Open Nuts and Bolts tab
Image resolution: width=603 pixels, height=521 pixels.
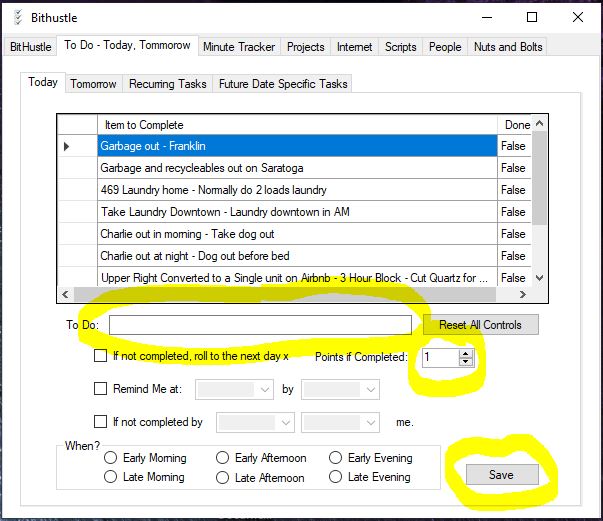click(x=508, y=47)
